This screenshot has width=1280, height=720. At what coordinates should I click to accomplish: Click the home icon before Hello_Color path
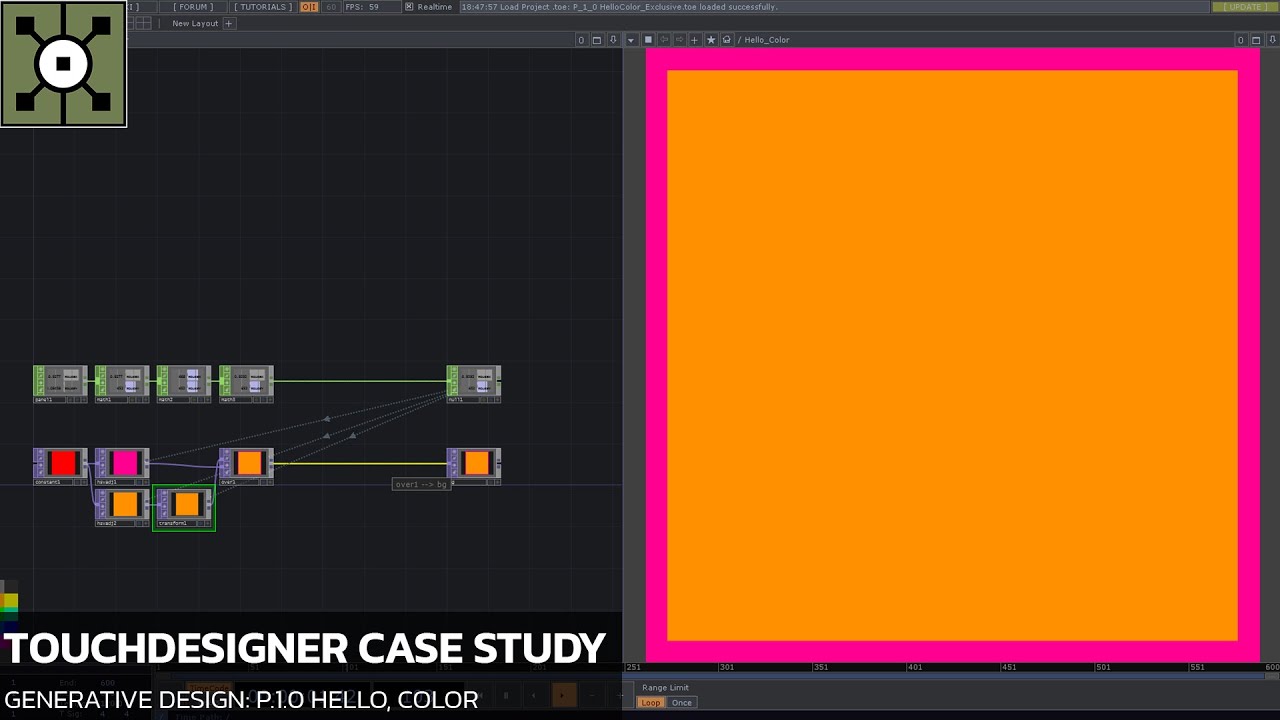[727, 40]
